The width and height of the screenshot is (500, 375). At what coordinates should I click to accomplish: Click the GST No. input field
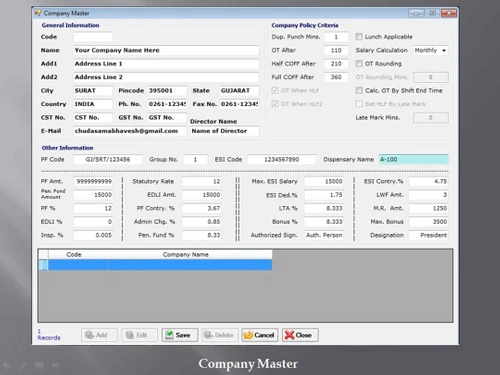167,117
